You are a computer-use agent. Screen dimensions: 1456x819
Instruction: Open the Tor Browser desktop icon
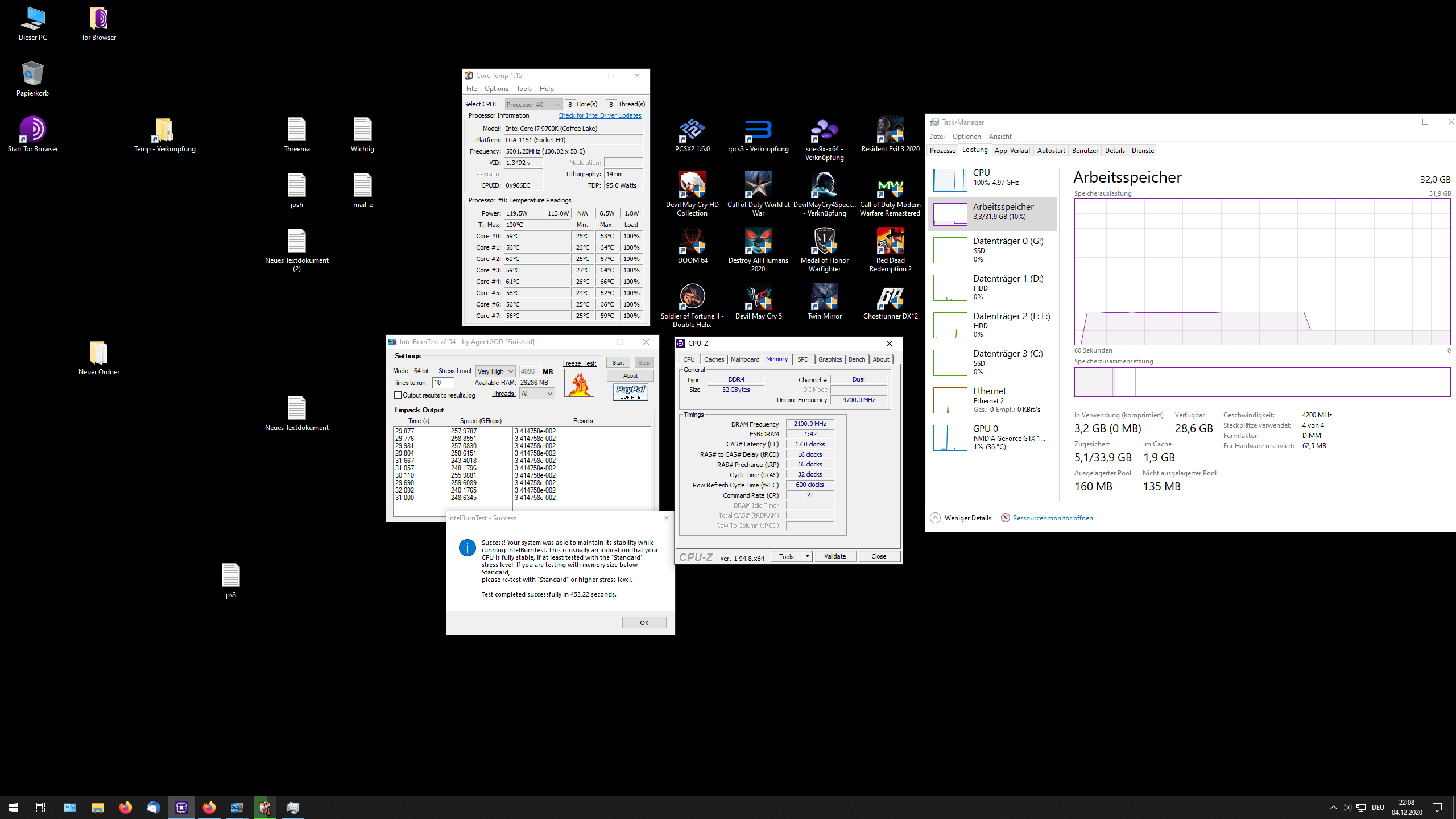pos(98,19)
